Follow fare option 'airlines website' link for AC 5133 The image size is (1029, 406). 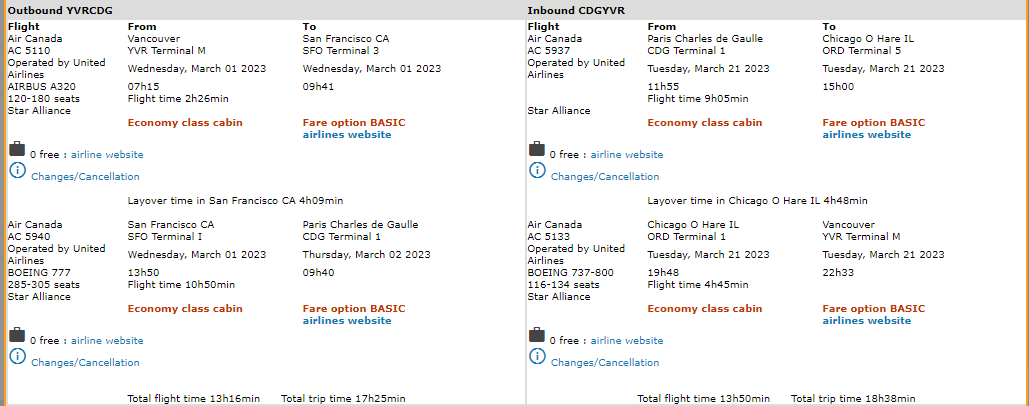click(867, 321)
